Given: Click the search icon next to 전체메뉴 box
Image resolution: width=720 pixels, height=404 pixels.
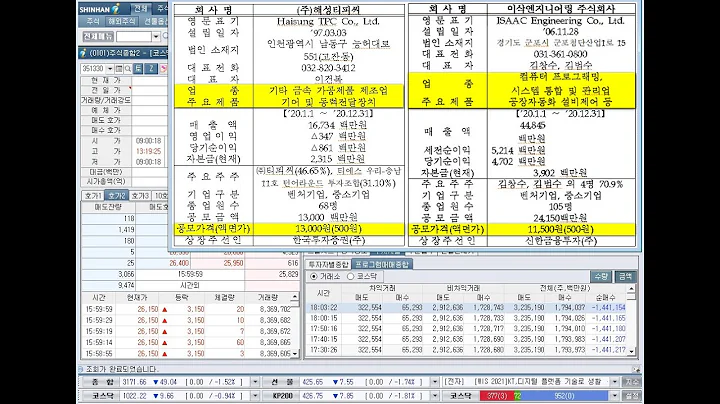Looking at the screenshot, I should (x=165, y=36).
